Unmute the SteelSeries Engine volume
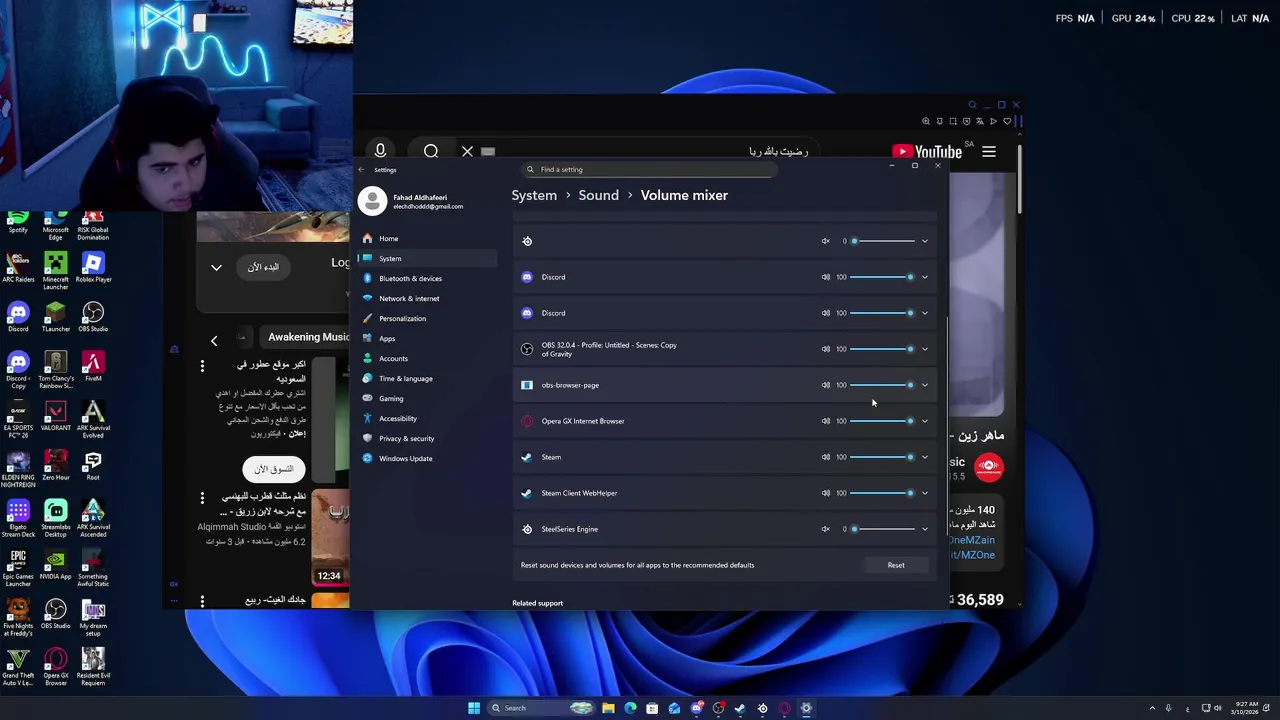The image size is (1280, 720). coord(826,529)
